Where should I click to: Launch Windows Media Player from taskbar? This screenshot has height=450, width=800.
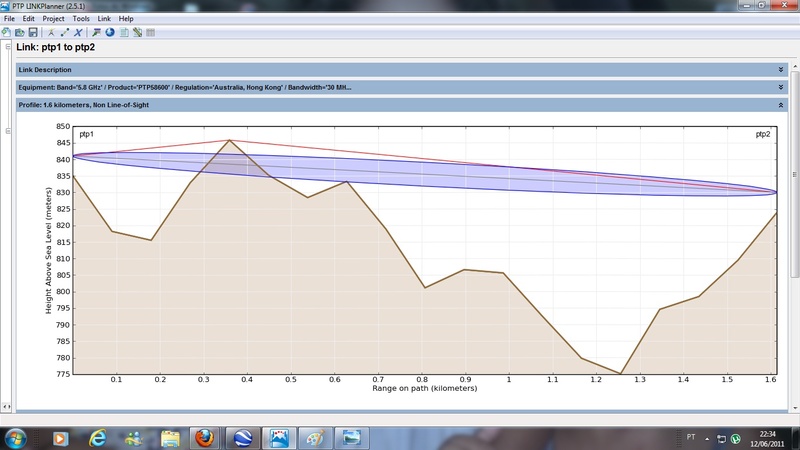click(x=60, y=438)
